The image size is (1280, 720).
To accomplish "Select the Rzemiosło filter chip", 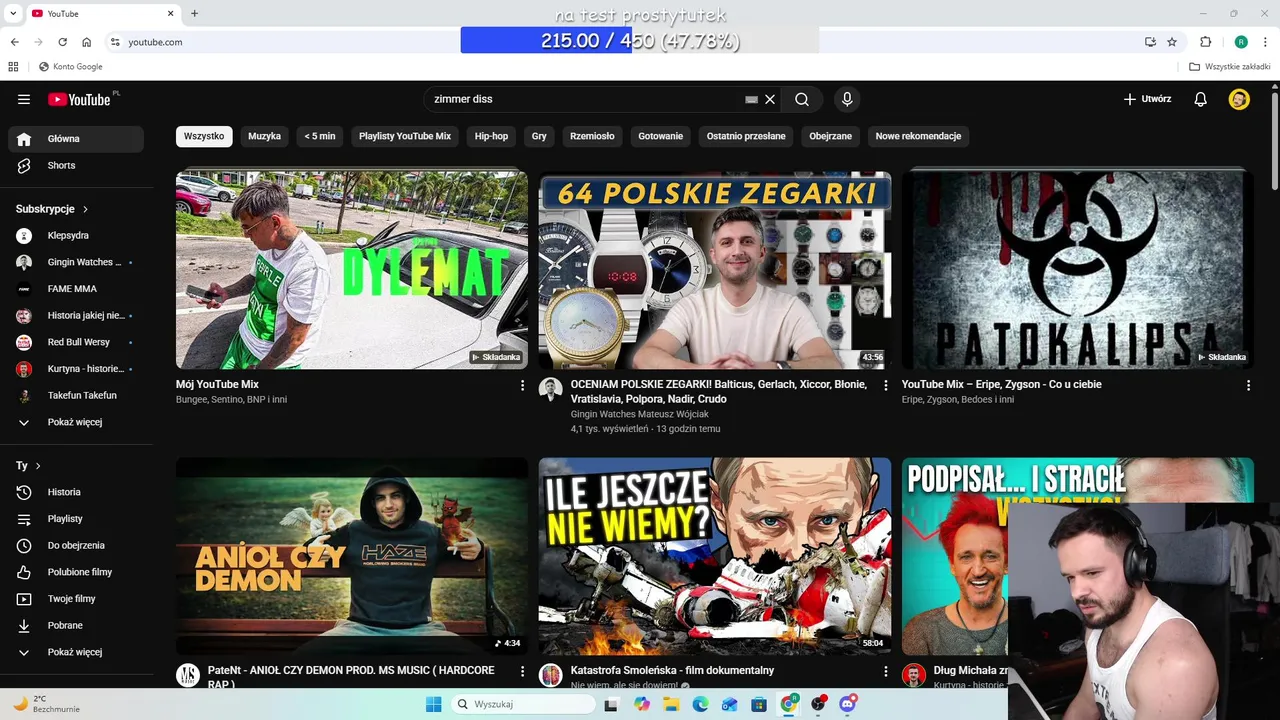I will pos(592,136).
